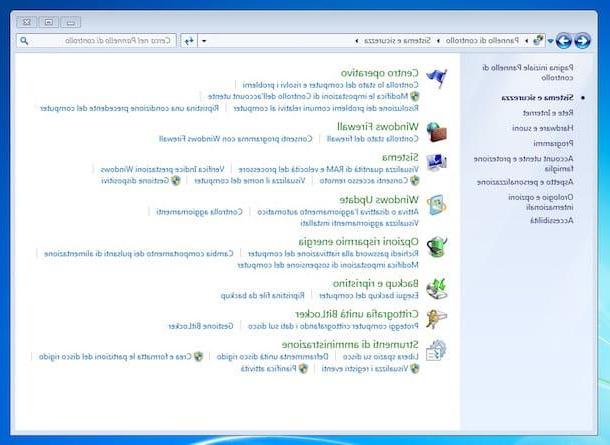Open Orologio e opzioni internazionali
This screenshot has width=610, height=445.
[x=541, y=202]
